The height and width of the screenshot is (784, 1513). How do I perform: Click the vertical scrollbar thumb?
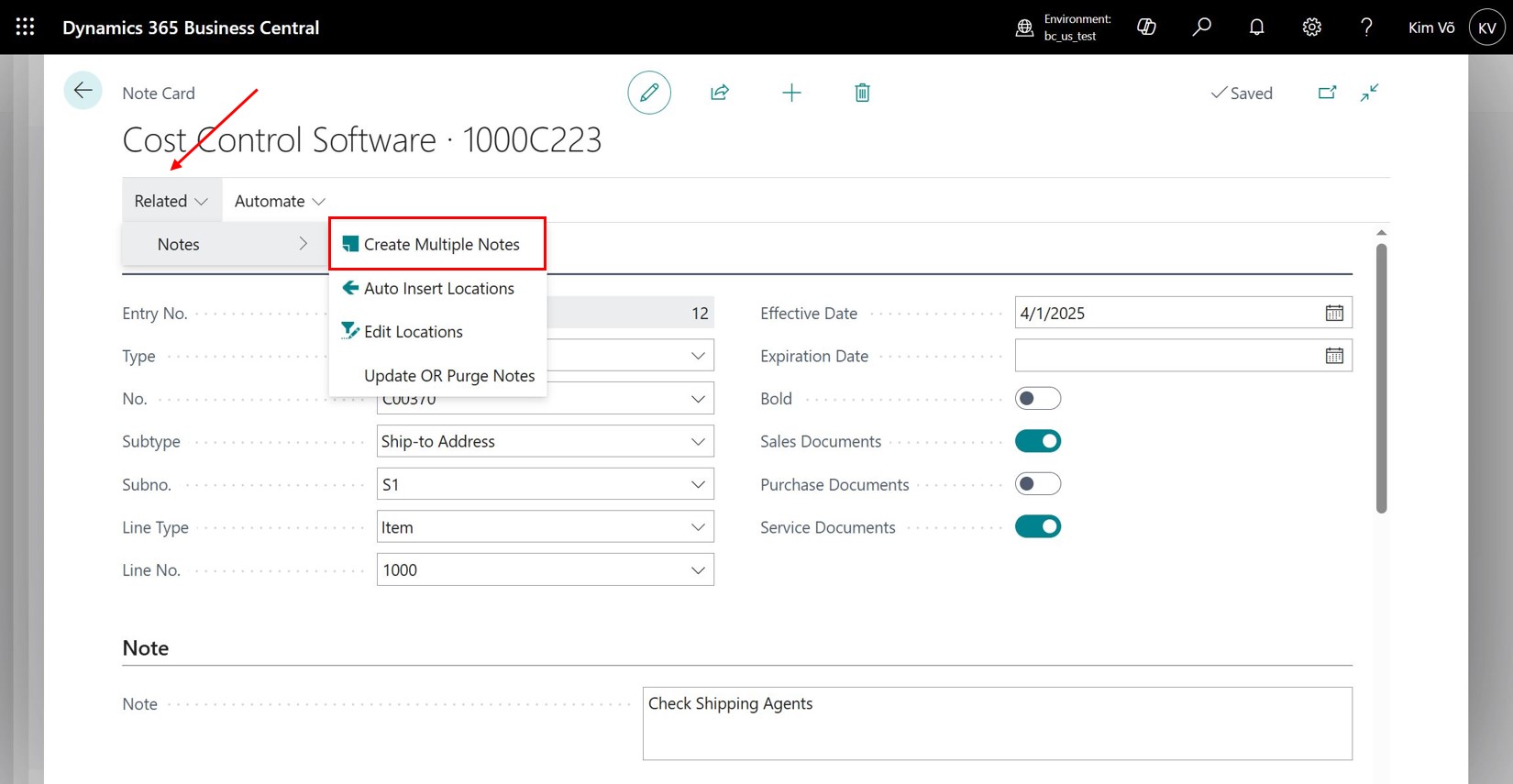pos(1381,378)
